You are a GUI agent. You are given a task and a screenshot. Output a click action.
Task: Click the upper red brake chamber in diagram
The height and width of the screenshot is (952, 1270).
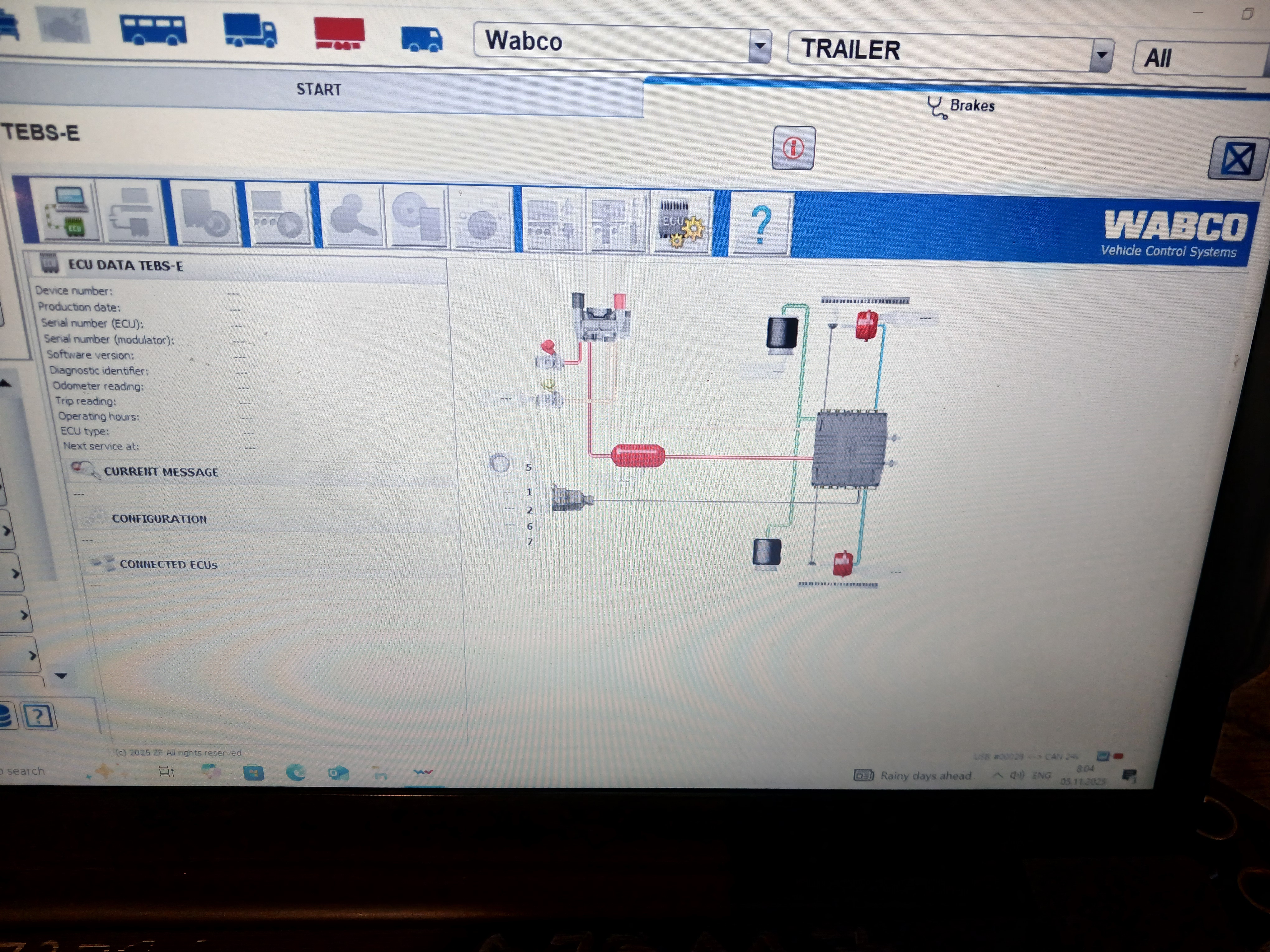point(867,325)
